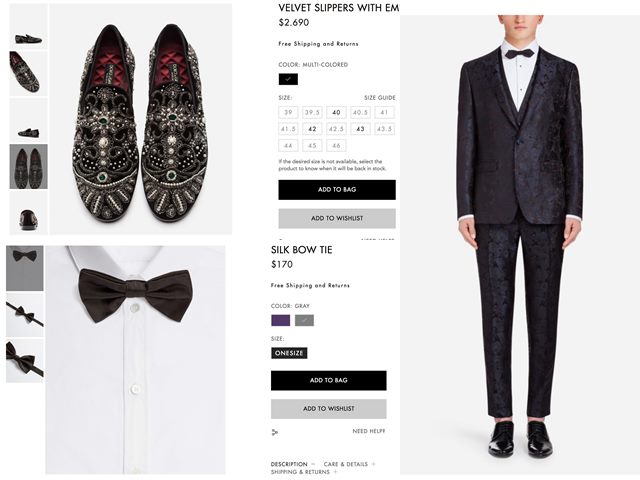
Task: Add silk bow tie to wishlist
Action: coord(328,408)
